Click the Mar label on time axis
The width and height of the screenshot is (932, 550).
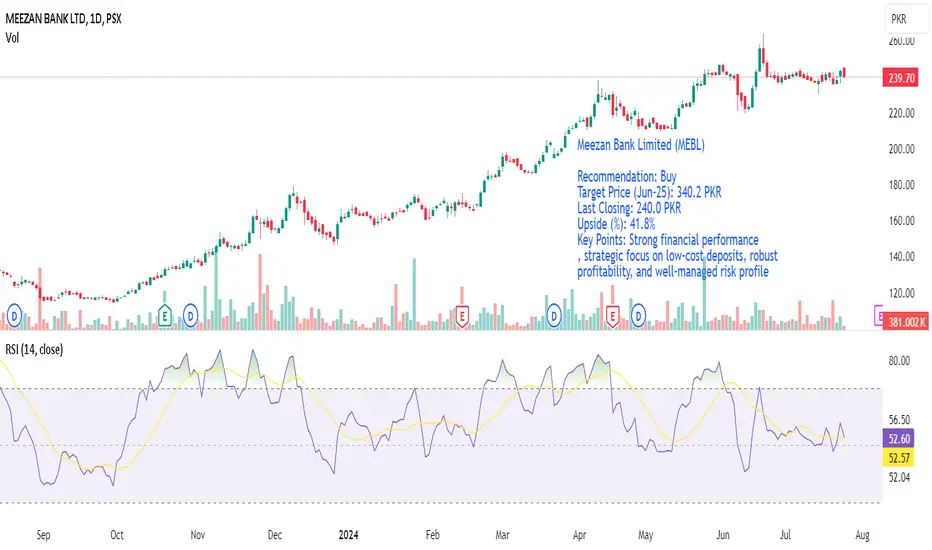tap(502, 535)
